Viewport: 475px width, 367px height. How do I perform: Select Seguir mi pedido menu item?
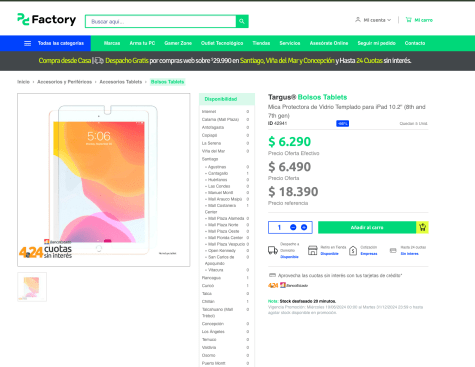click(x=376, y=43)
